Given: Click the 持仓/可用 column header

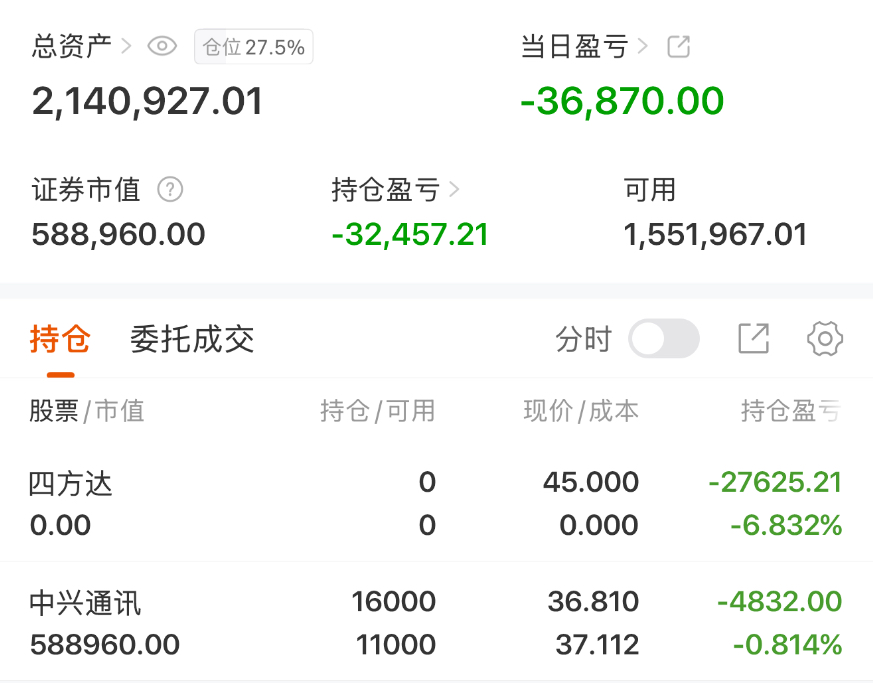Looking at the screenshot, I should coord(377,411).
